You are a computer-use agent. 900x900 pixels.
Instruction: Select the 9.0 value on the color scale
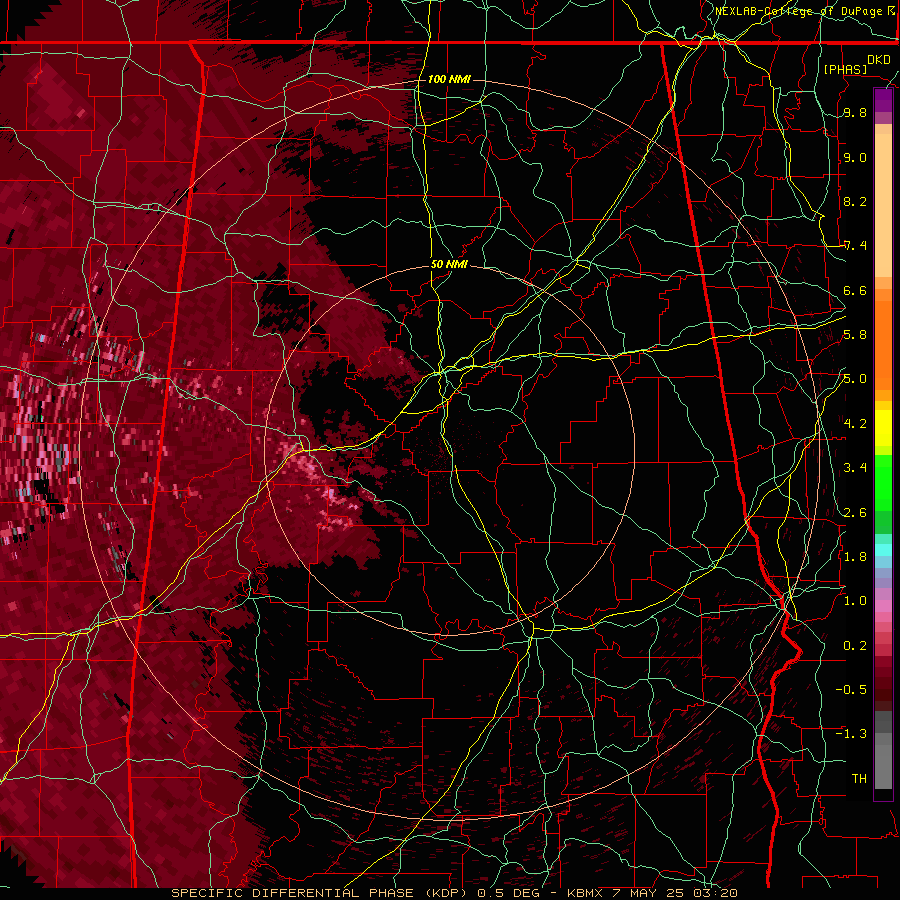click(x=855, y=157)
